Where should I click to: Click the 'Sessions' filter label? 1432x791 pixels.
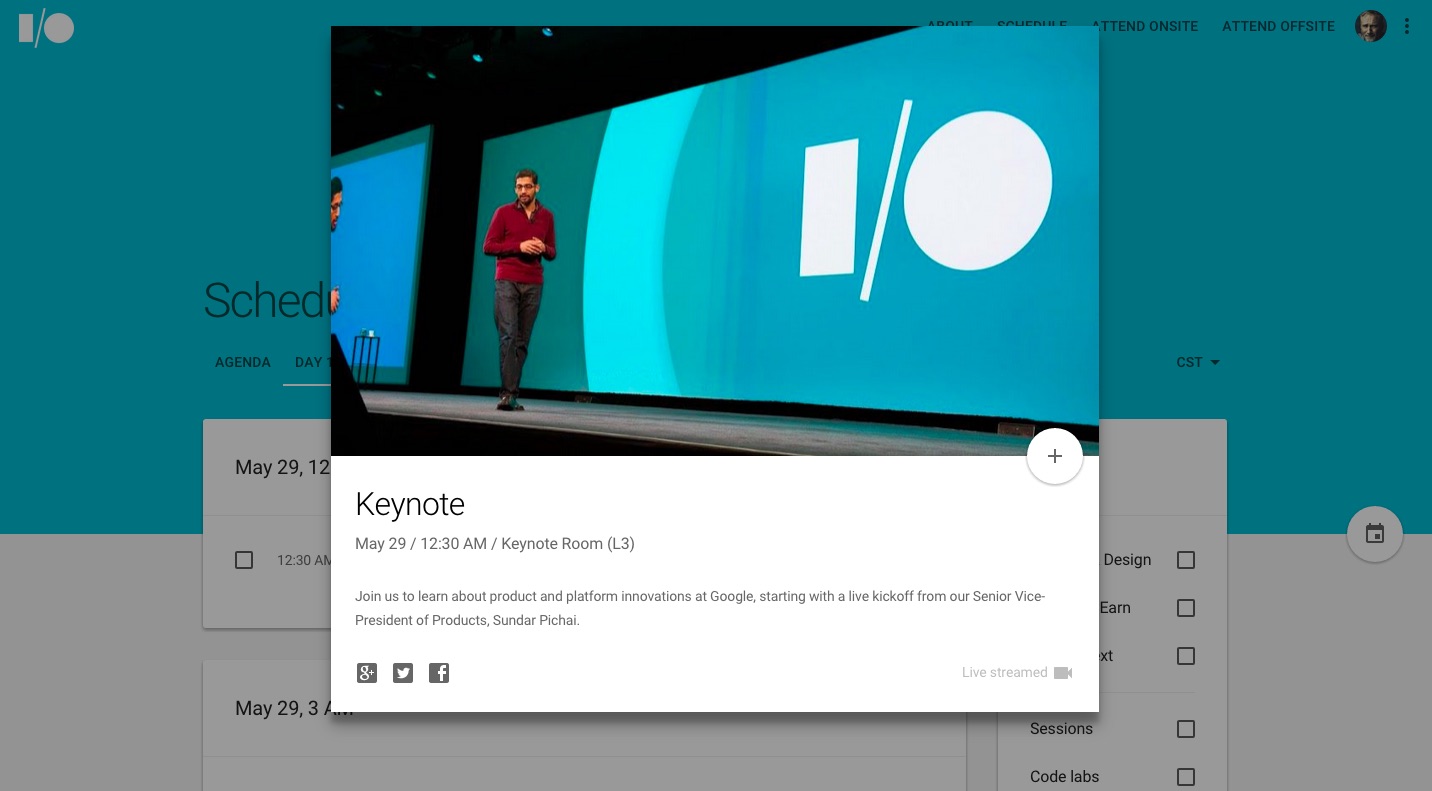[1061, 729]
